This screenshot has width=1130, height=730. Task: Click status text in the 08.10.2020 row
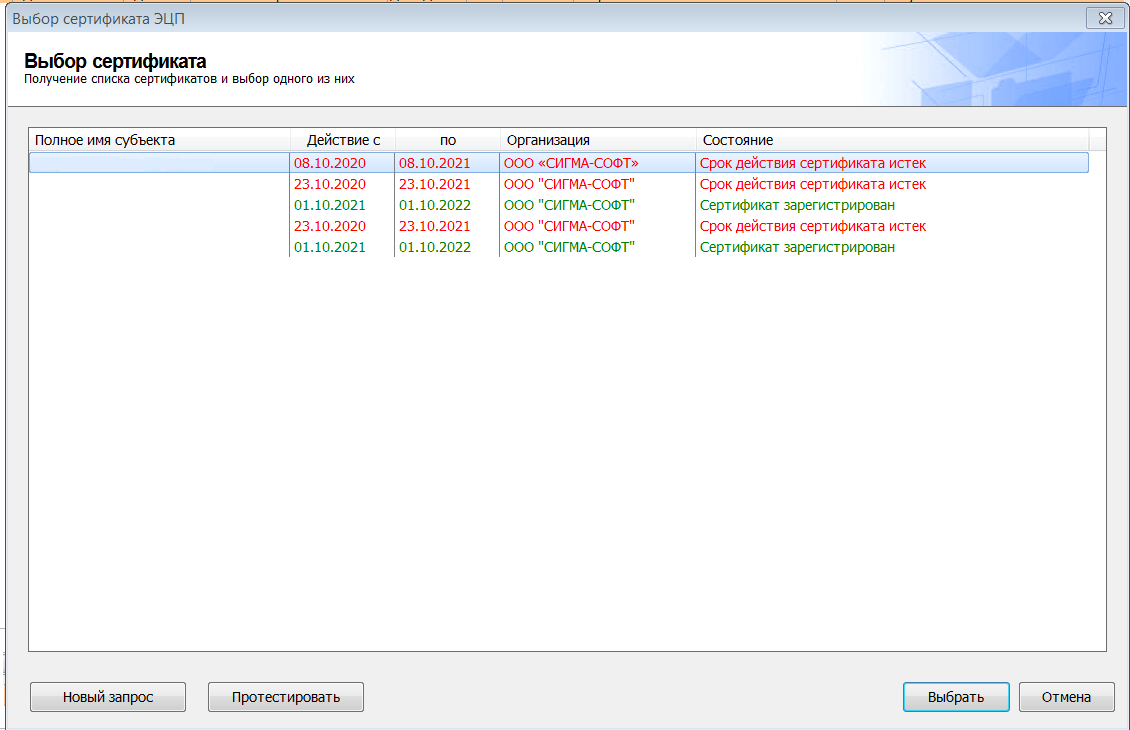[813, 163]
